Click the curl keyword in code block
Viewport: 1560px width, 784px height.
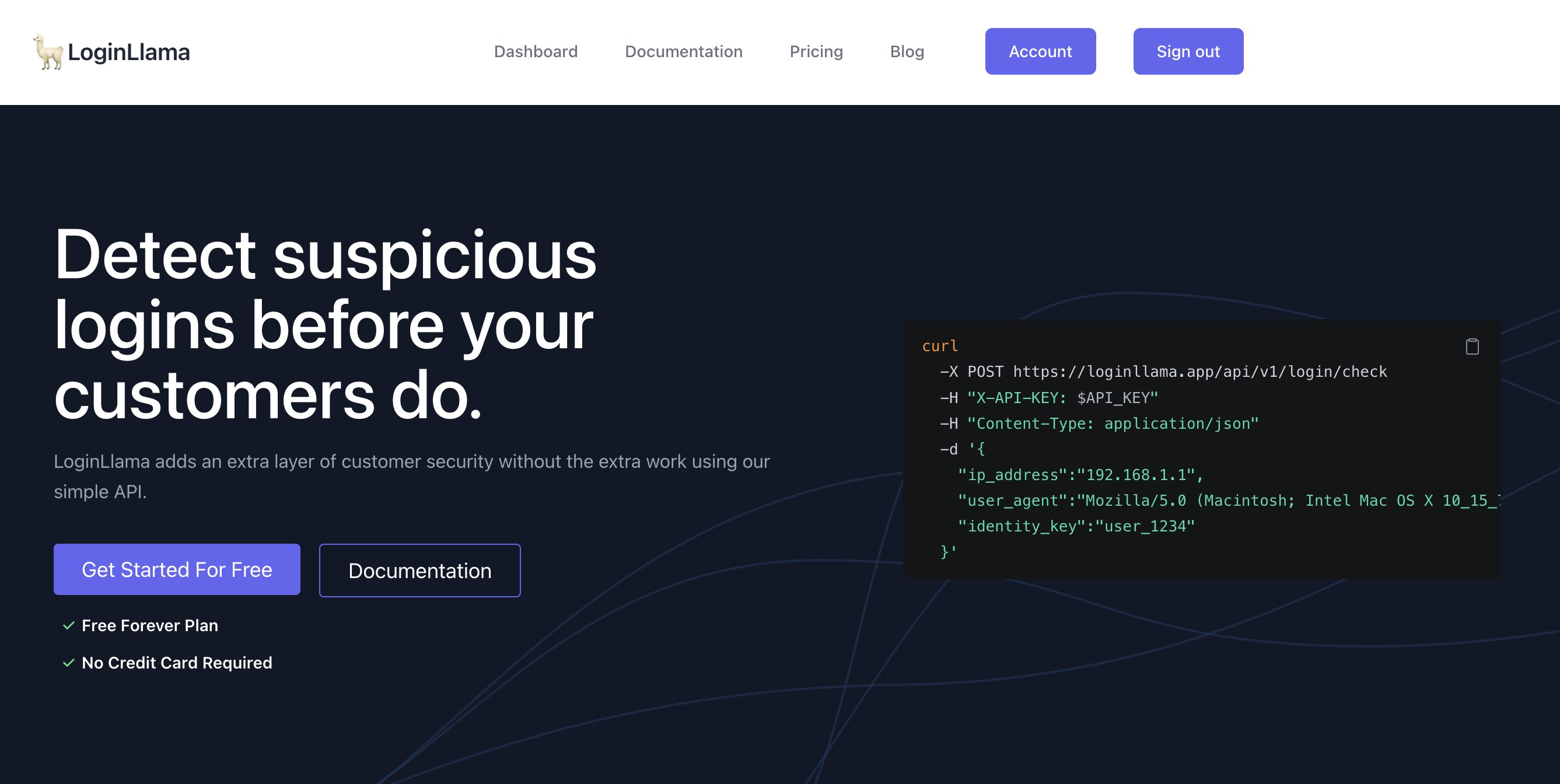click(x=940, y=346)
